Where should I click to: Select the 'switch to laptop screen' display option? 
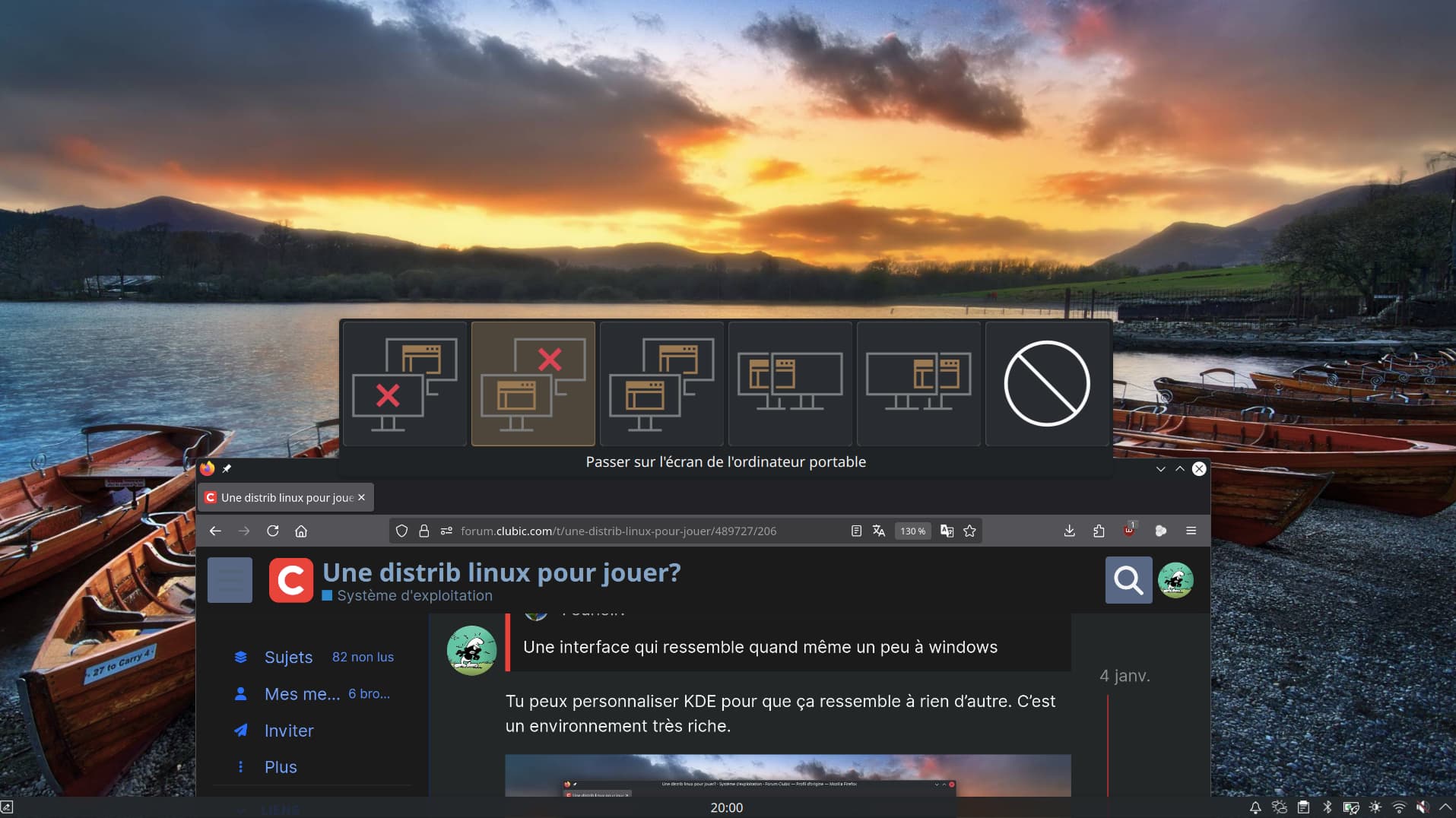tap(533, 384)
